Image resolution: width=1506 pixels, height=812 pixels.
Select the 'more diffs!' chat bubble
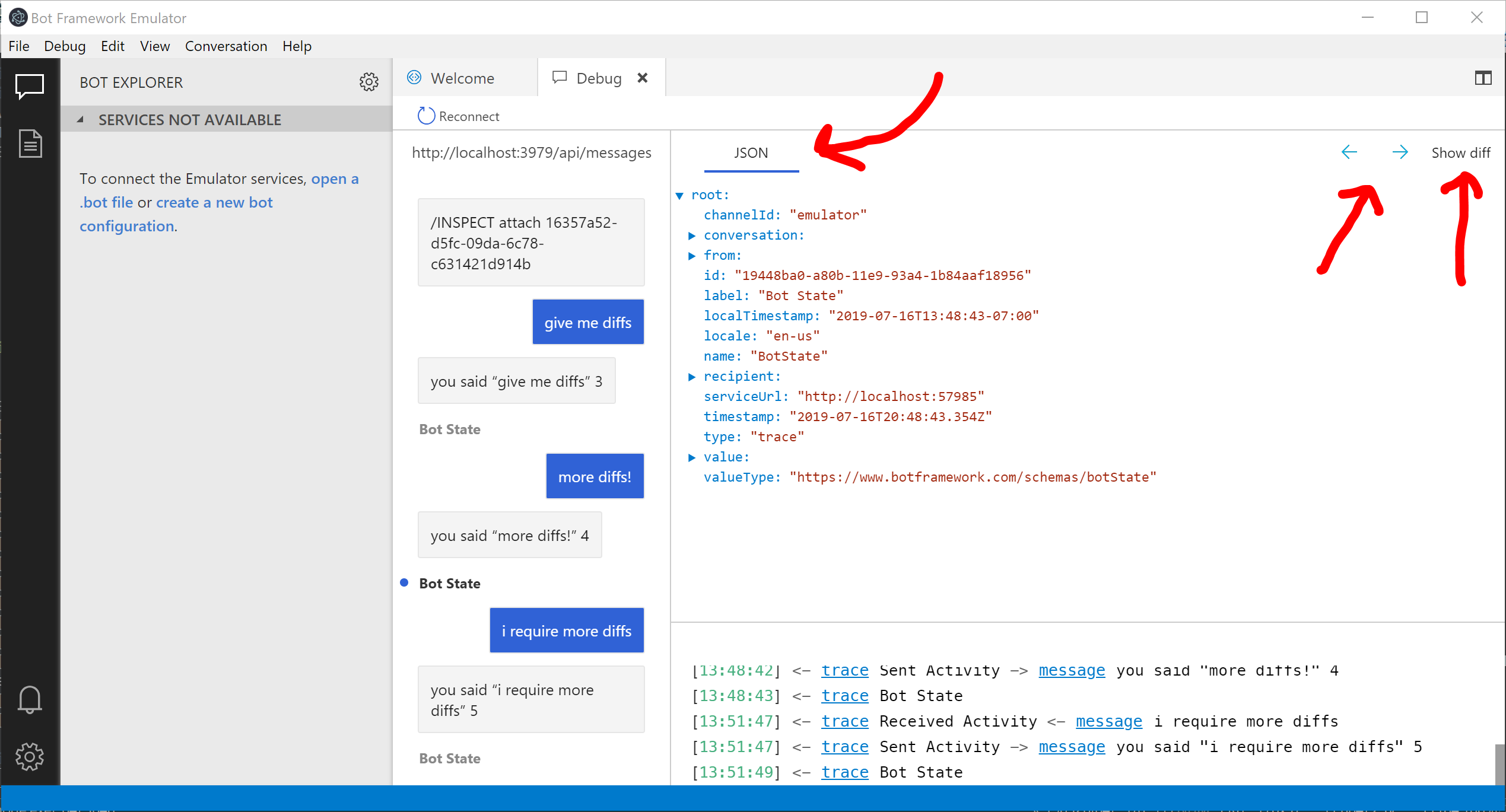click(x=595, y=476)
